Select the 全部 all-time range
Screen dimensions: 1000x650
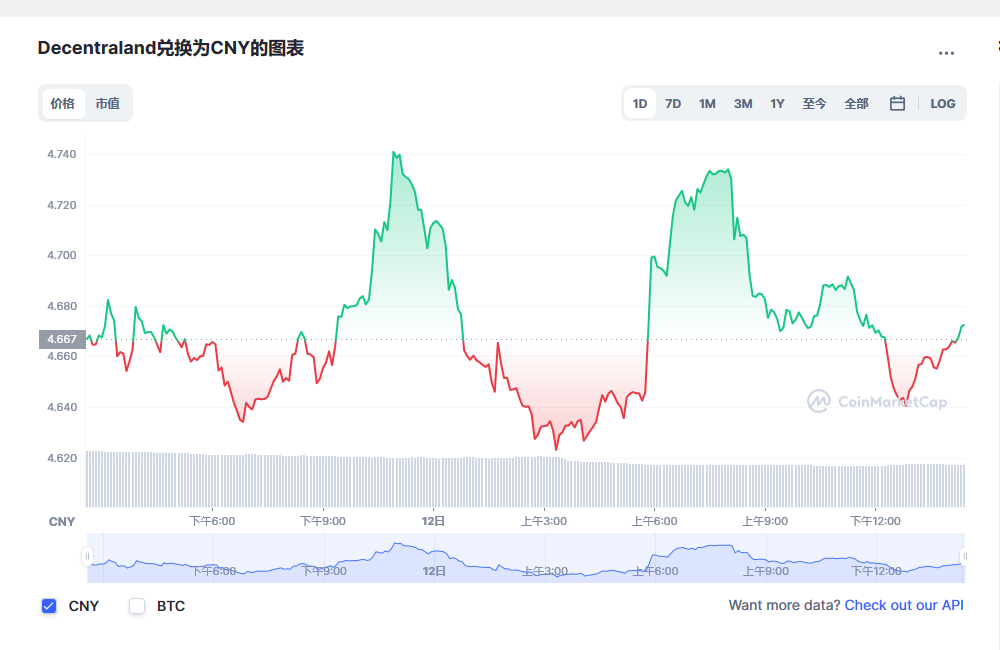pos(857,103)
